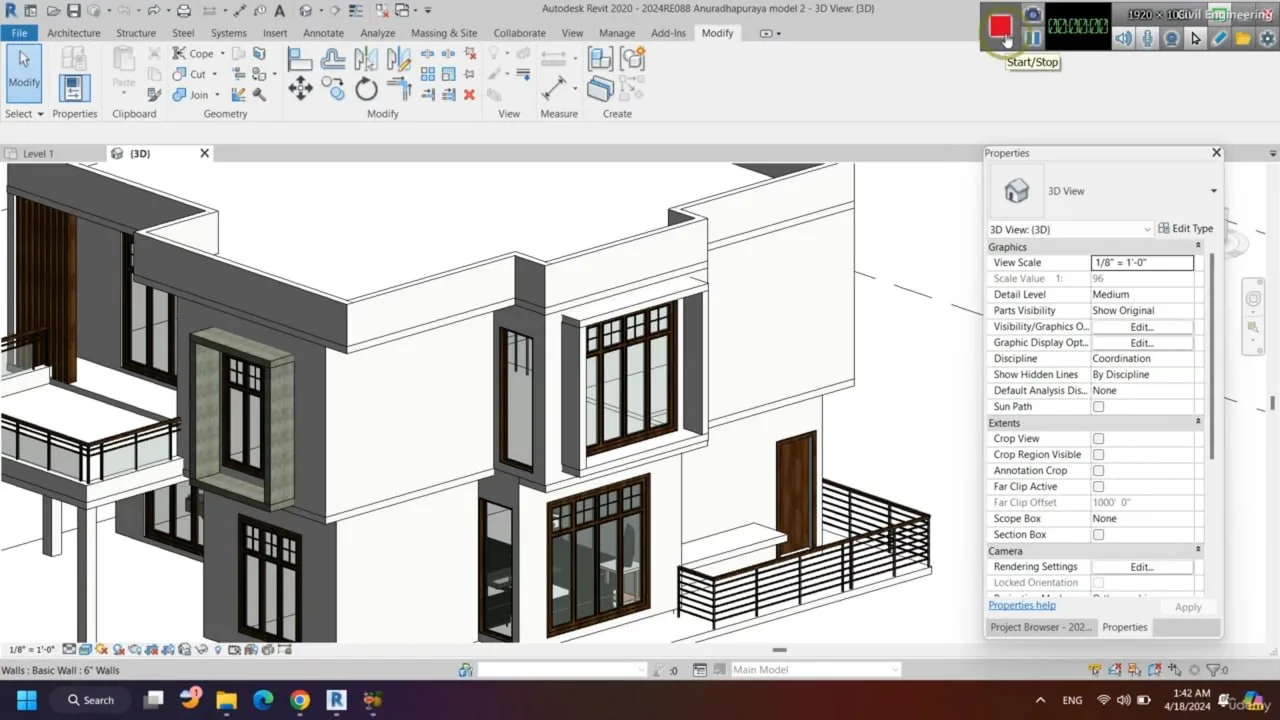The image size is (1280, 720).
Task: Collapse the Extents properties section
Action: tap(1198, 423)
